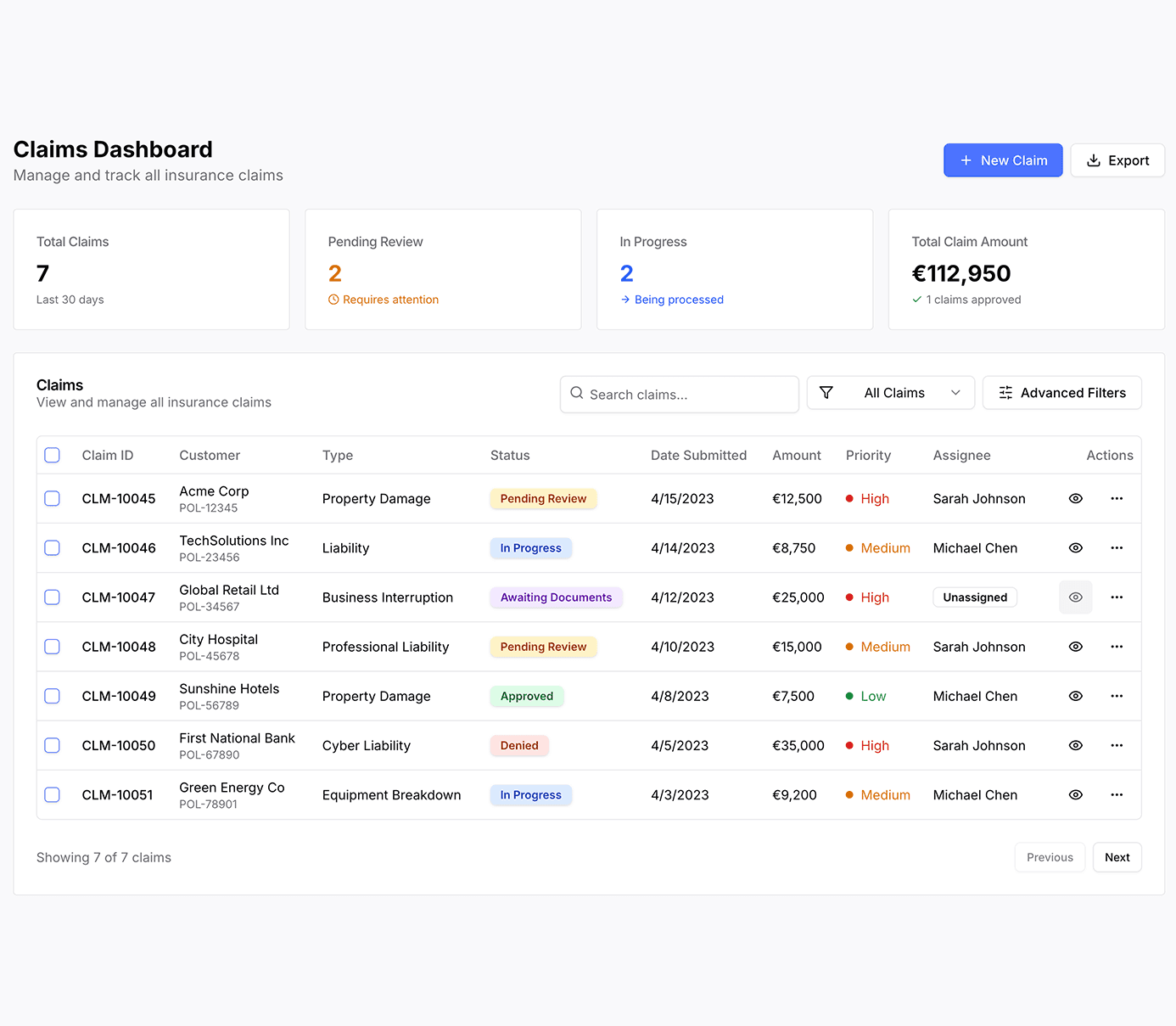View claim CLM-10049 via eye icon
The width and height of the screenshot is (1176, 1026).
pos(1075,695)
